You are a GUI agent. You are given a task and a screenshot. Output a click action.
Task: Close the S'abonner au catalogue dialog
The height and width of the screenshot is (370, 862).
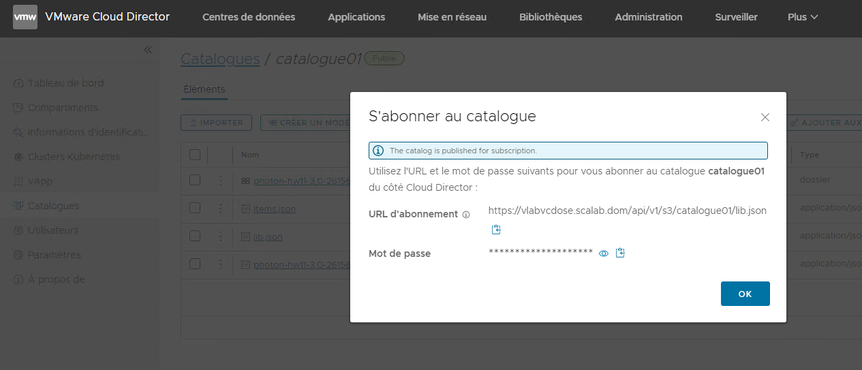(x=765, y=117)
